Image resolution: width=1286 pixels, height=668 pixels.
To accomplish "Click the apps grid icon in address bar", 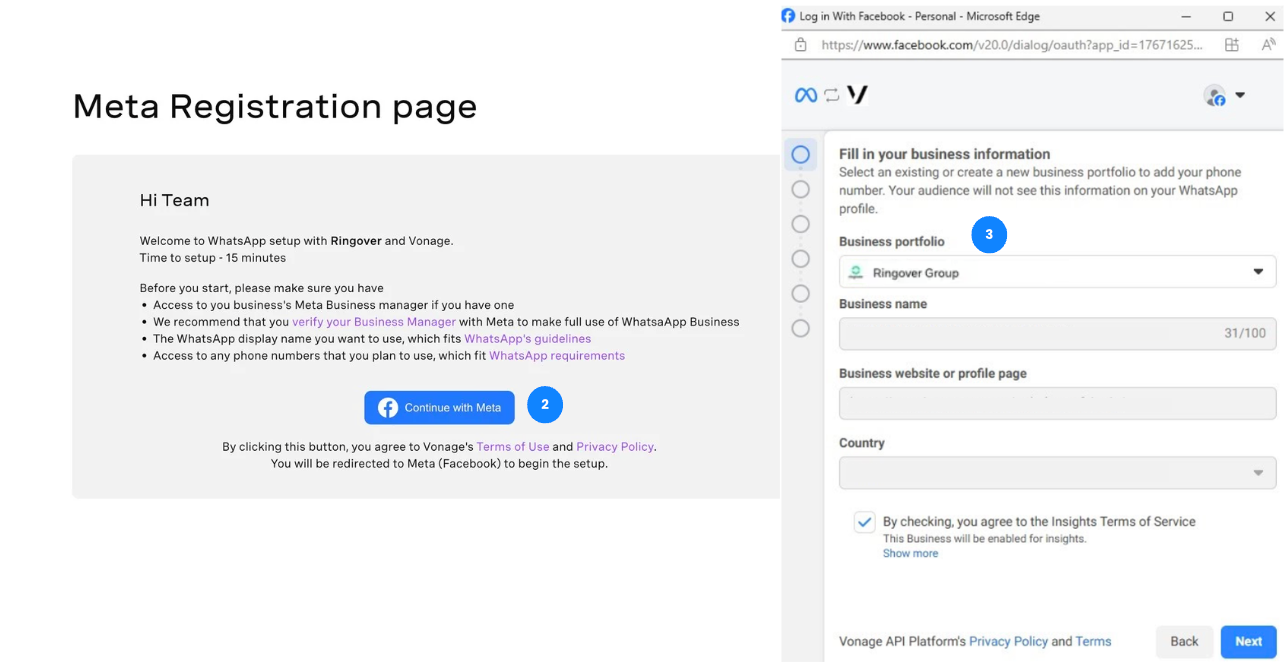I will pos(1232,45).
